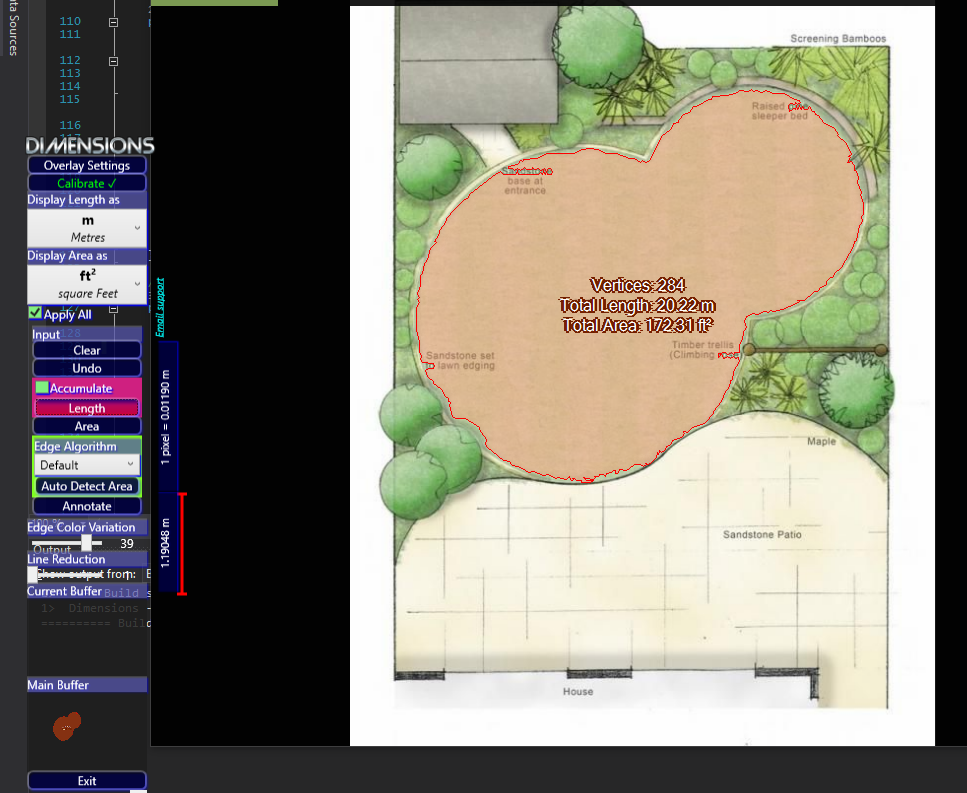Switch to Area measurement mode
The width and height of the screenshot is (967, 793).
87,426
